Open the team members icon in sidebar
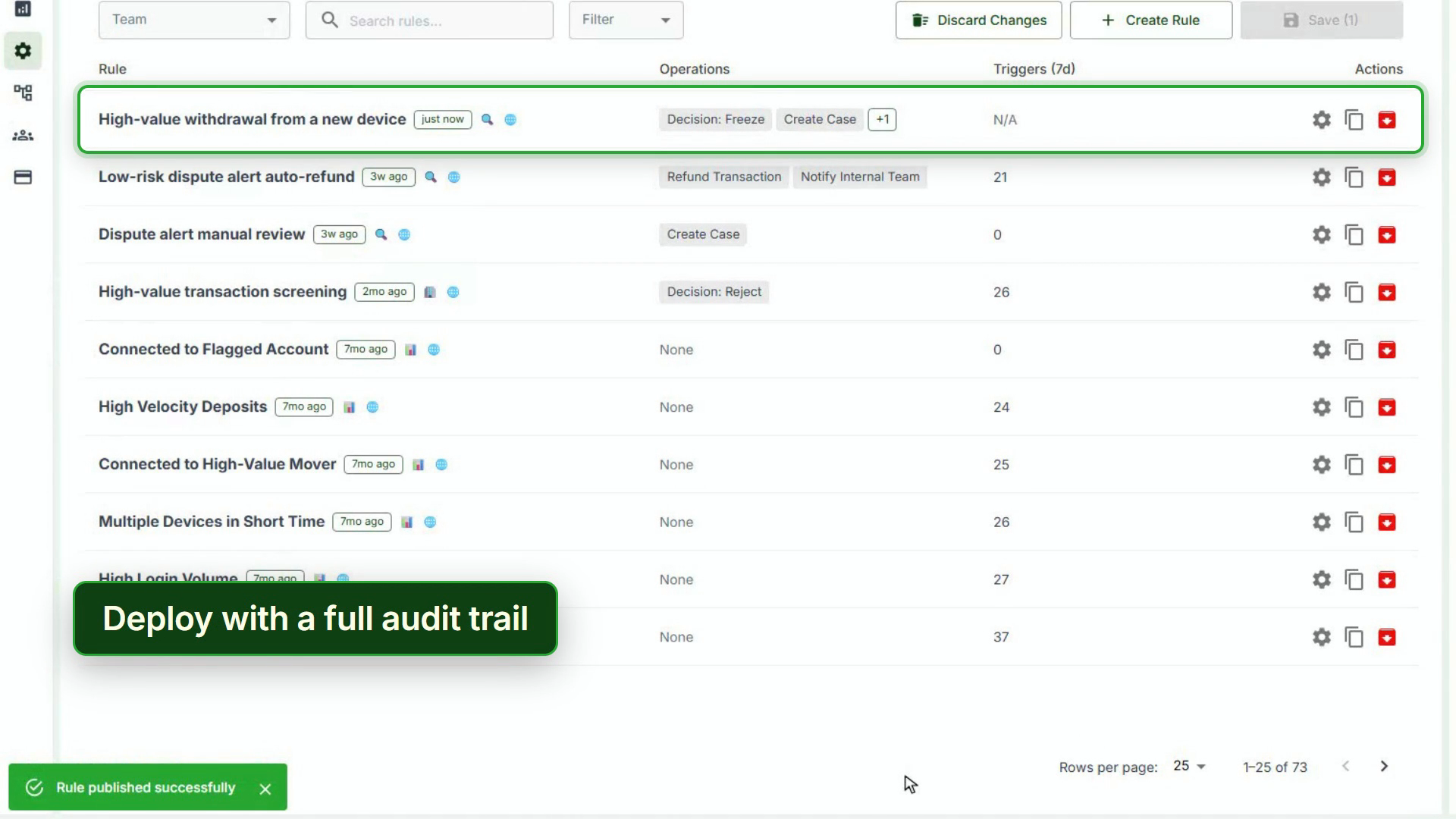 click(23, 136)
